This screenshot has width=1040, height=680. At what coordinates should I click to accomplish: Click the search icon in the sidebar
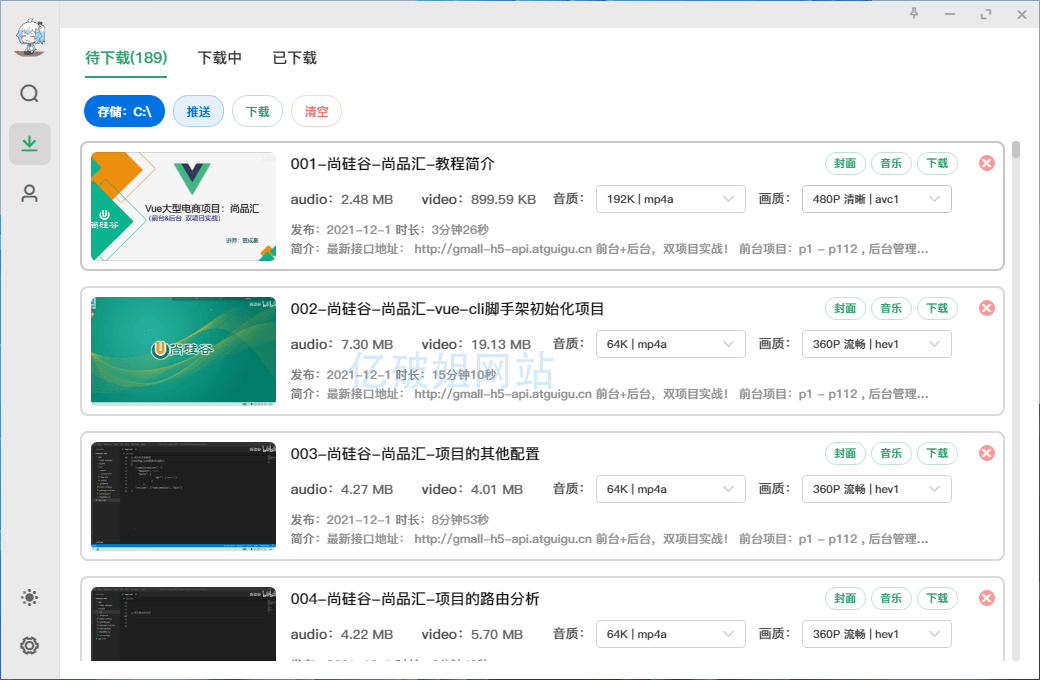30,94
